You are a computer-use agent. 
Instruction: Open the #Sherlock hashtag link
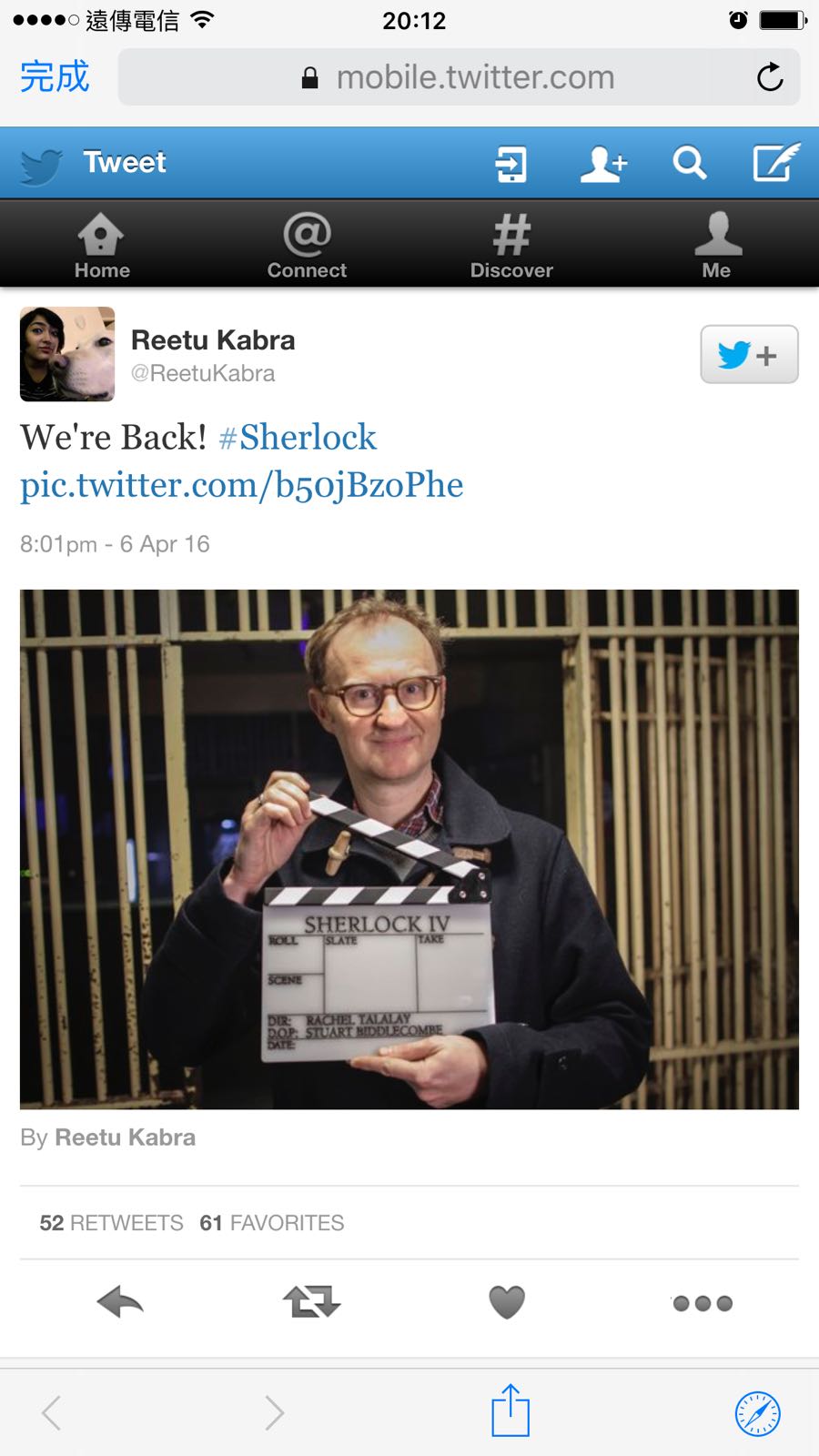click(298, 438)
